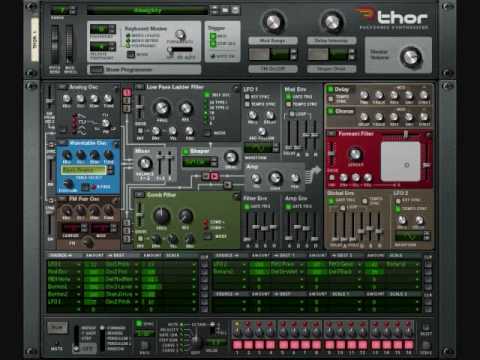Screen dimensions: 480x360
Task: Toggle the Ladder Filter Self Osc LED
Action: [206, 95]
